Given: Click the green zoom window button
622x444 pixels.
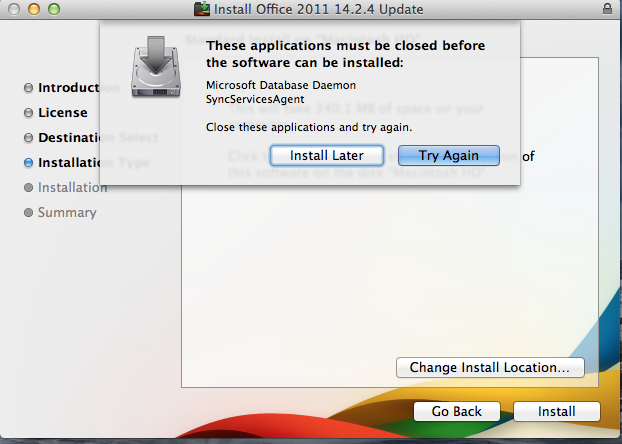Looking at the screenshot, I should point(54,9).
